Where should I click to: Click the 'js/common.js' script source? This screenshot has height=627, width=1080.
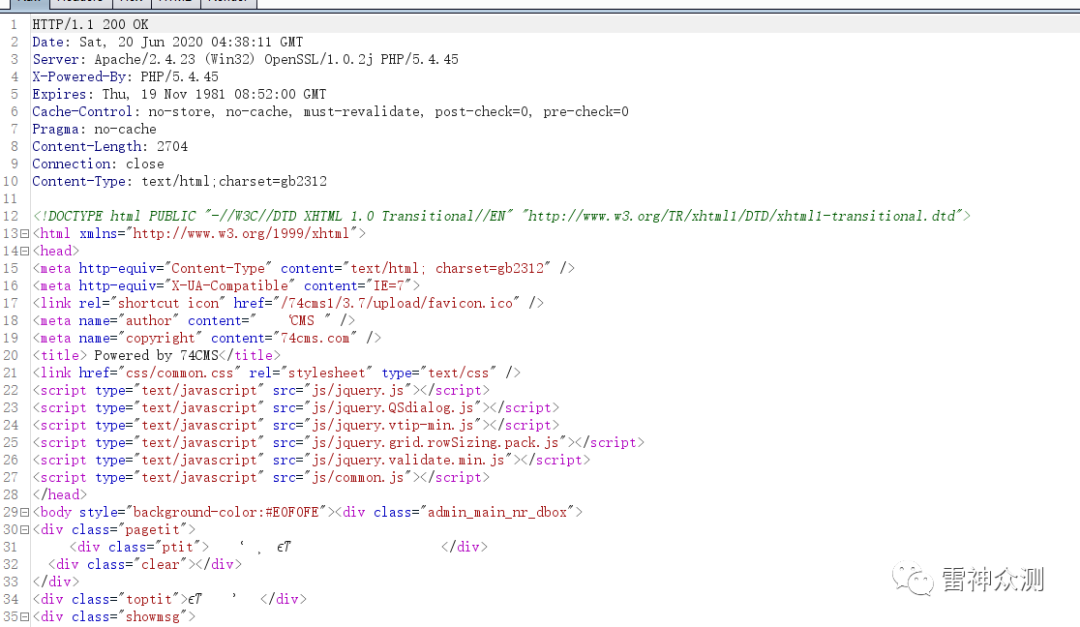point(358,477)
